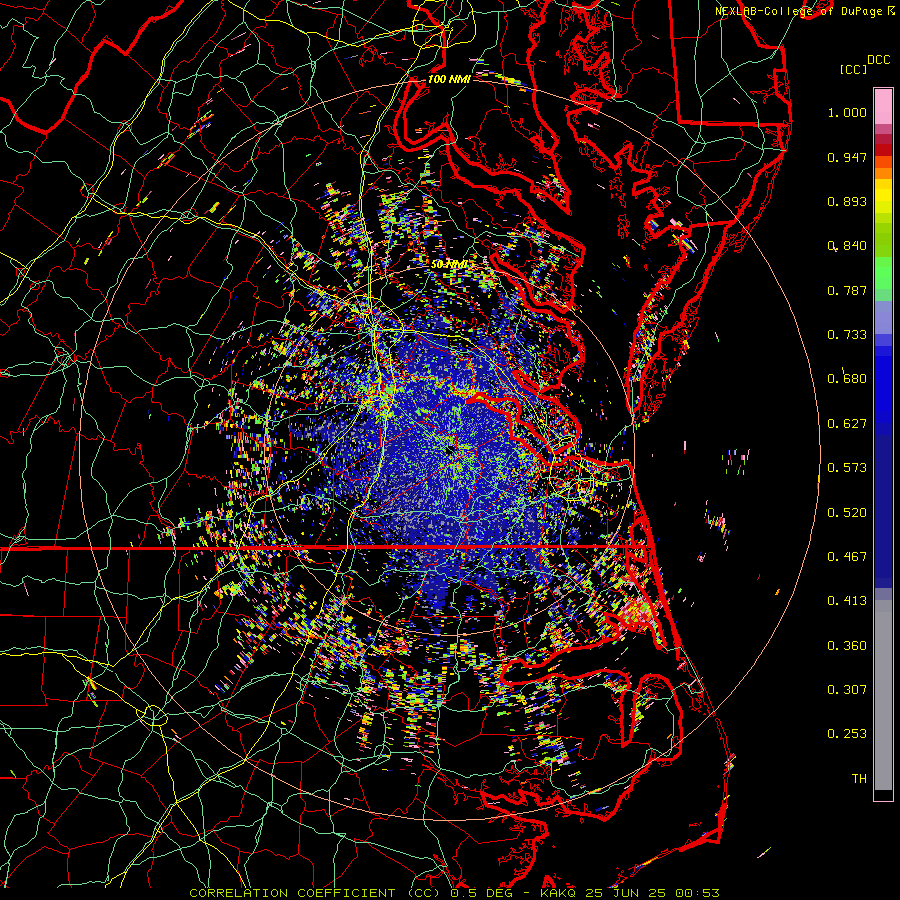This screenshot has width=900, height=900.
Task: Click the 1.000 value on color scale
Action: coord(847,112)
